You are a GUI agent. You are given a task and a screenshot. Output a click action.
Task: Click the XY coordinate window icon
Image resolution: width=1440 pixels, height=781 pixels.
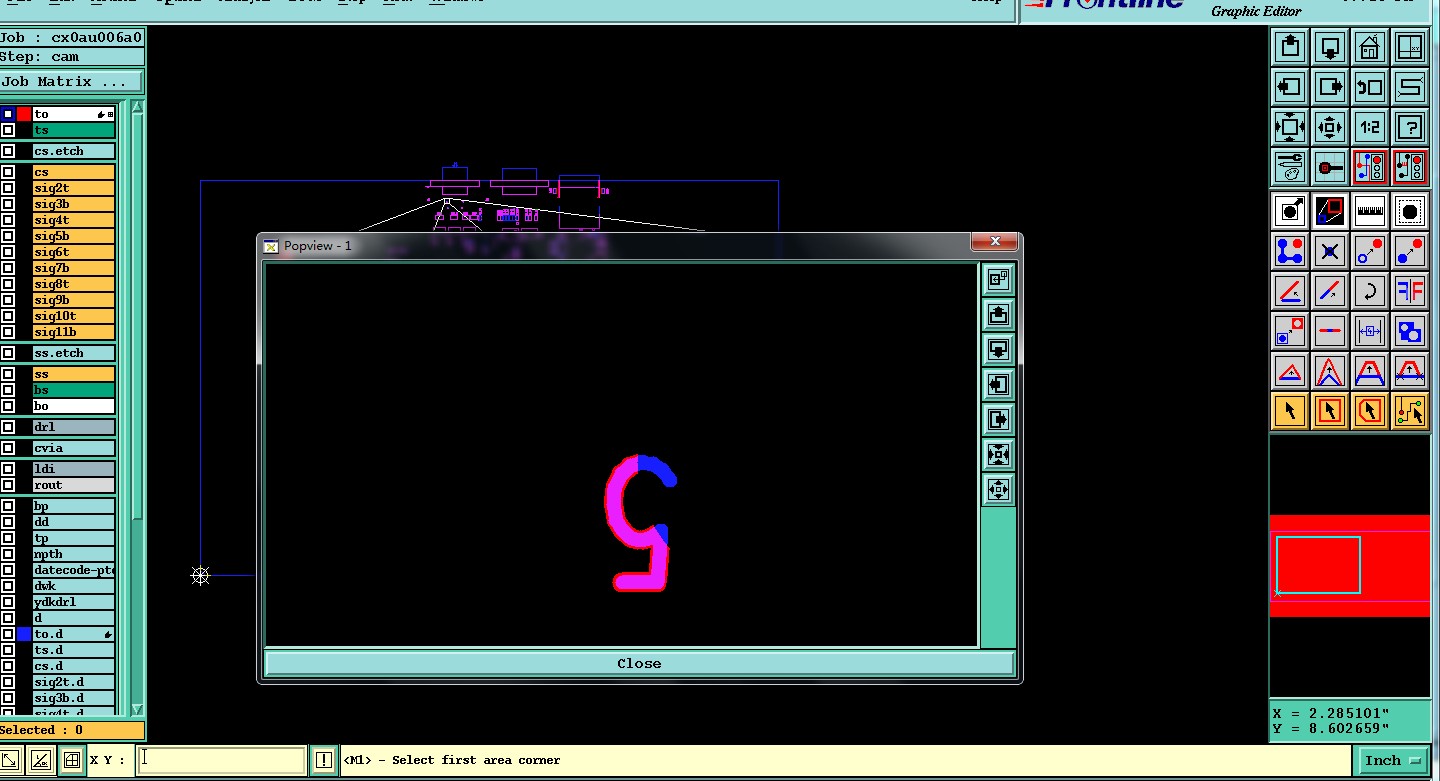click(x=1410, y=47)
